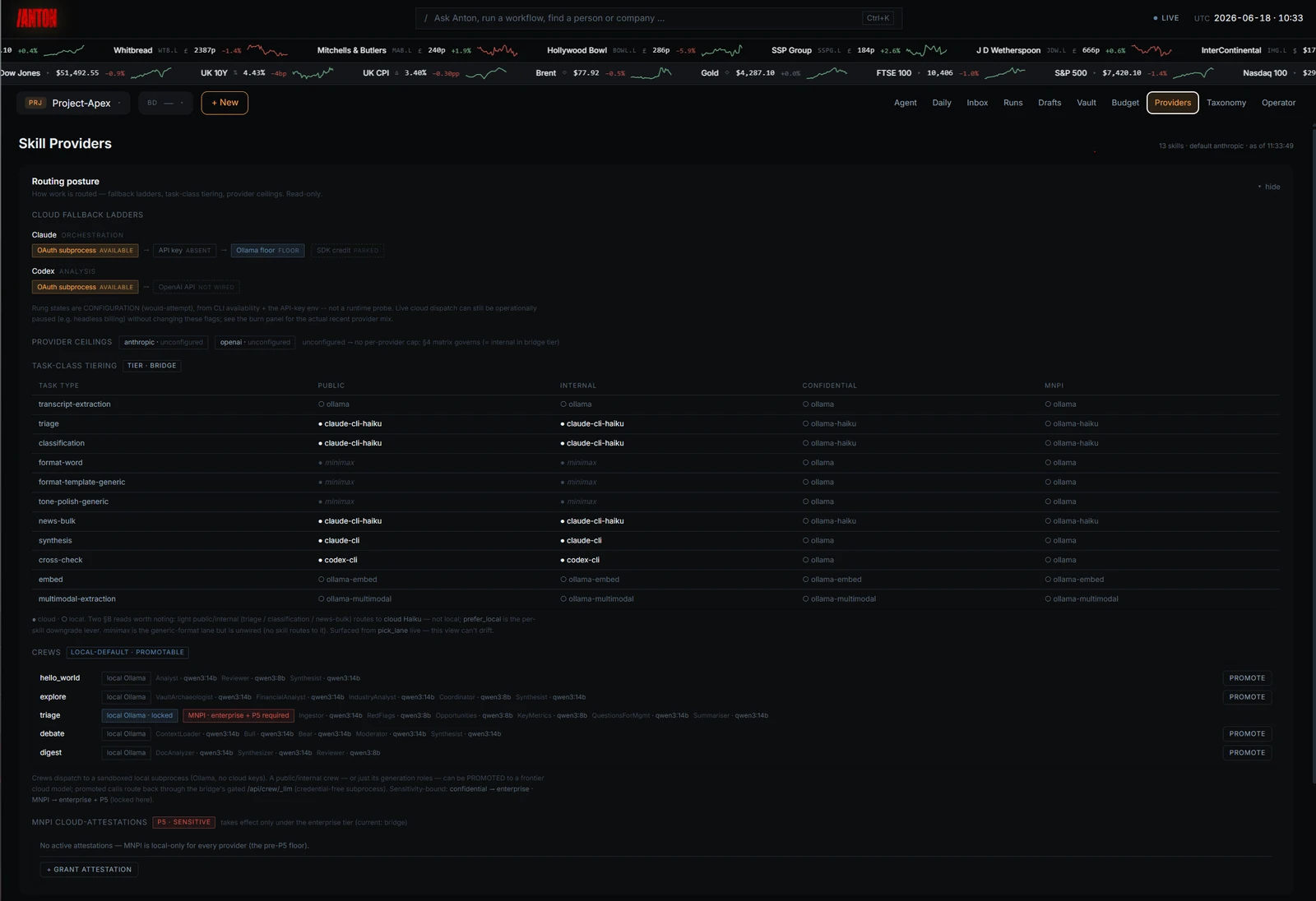The height and width of the screenshot is (901, 1316).
Task: Click Claude OAuth subprocess AVAILABLE chip
Action: pyautogui.click(x=85, y=251)
